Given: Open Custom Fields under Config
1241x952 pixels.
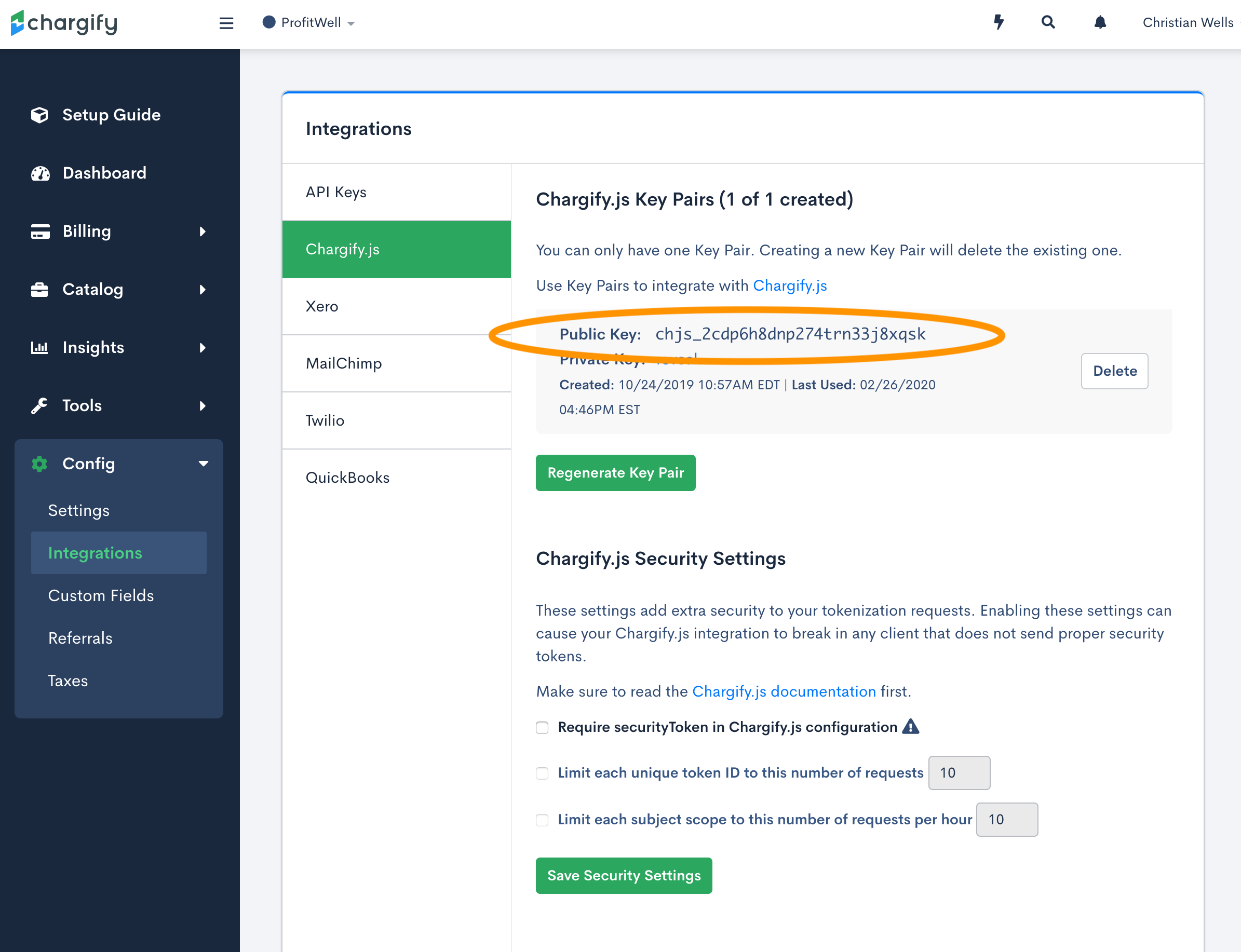Looking at the screenshot, I should pos(101,595).
